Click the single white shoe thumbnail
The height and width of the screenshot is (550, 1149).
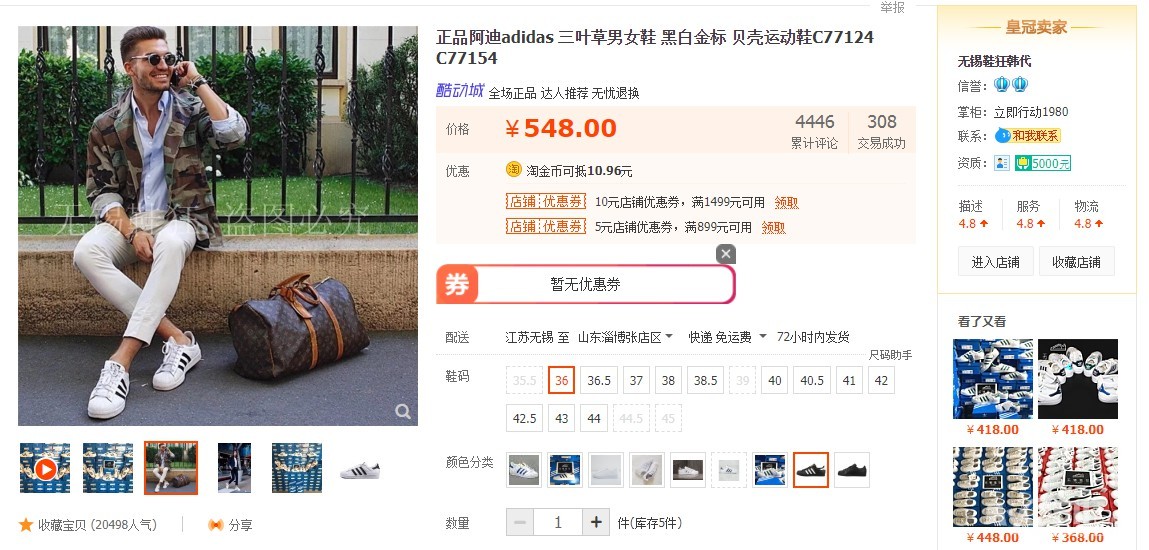click(x=361, y=468)
